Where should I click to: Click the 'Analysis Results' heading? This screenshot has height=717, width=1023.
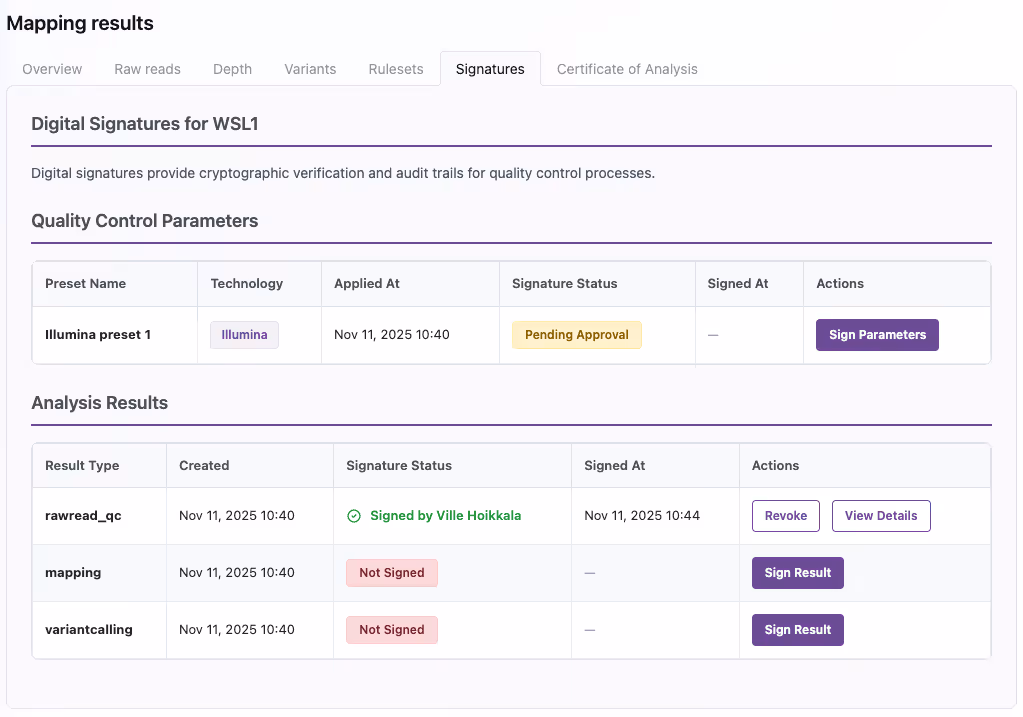(100, 403)
